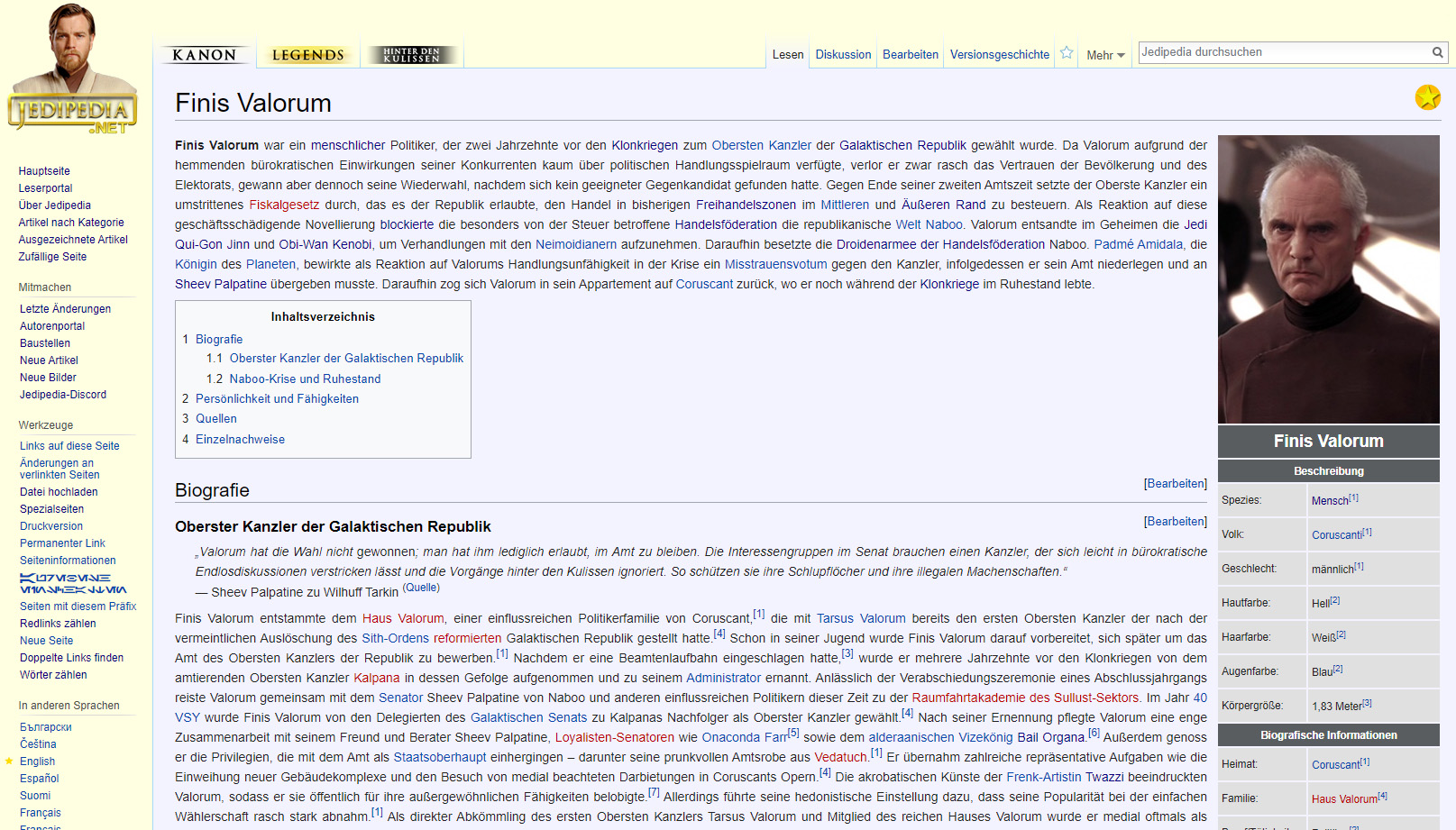Open Frenk-Artistin link

pyautogui.click(x=1044, y=777)
